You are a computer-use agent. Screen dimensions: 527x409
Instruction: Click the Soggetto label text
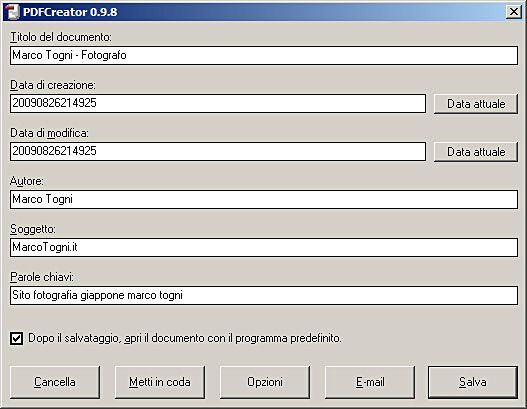33,229
